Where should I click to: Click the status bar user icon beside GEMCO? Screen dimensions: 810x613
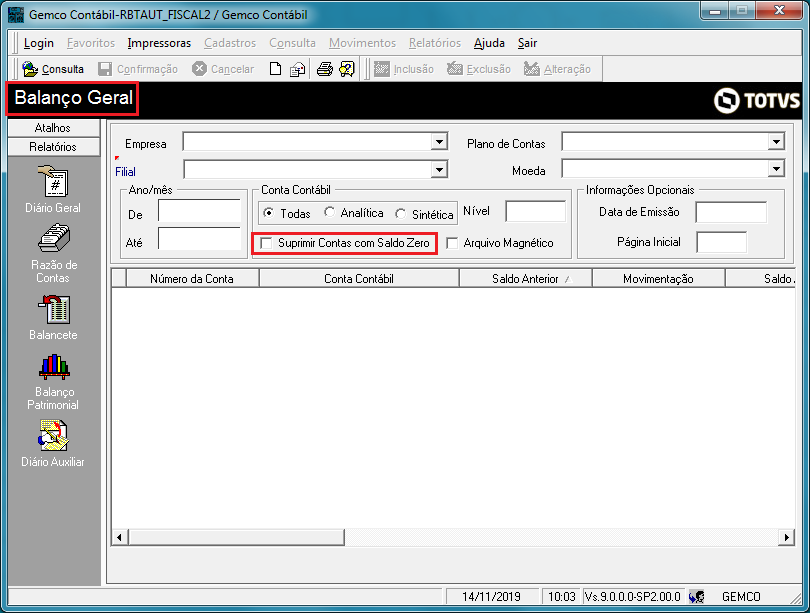click(696, 597)
